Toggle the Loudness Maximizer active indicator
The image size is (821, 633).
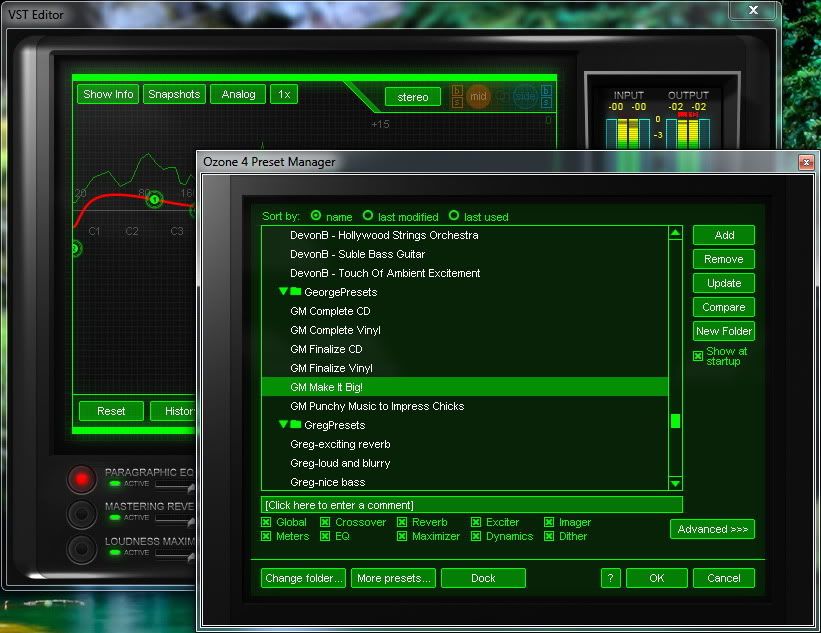pos(115,552)
